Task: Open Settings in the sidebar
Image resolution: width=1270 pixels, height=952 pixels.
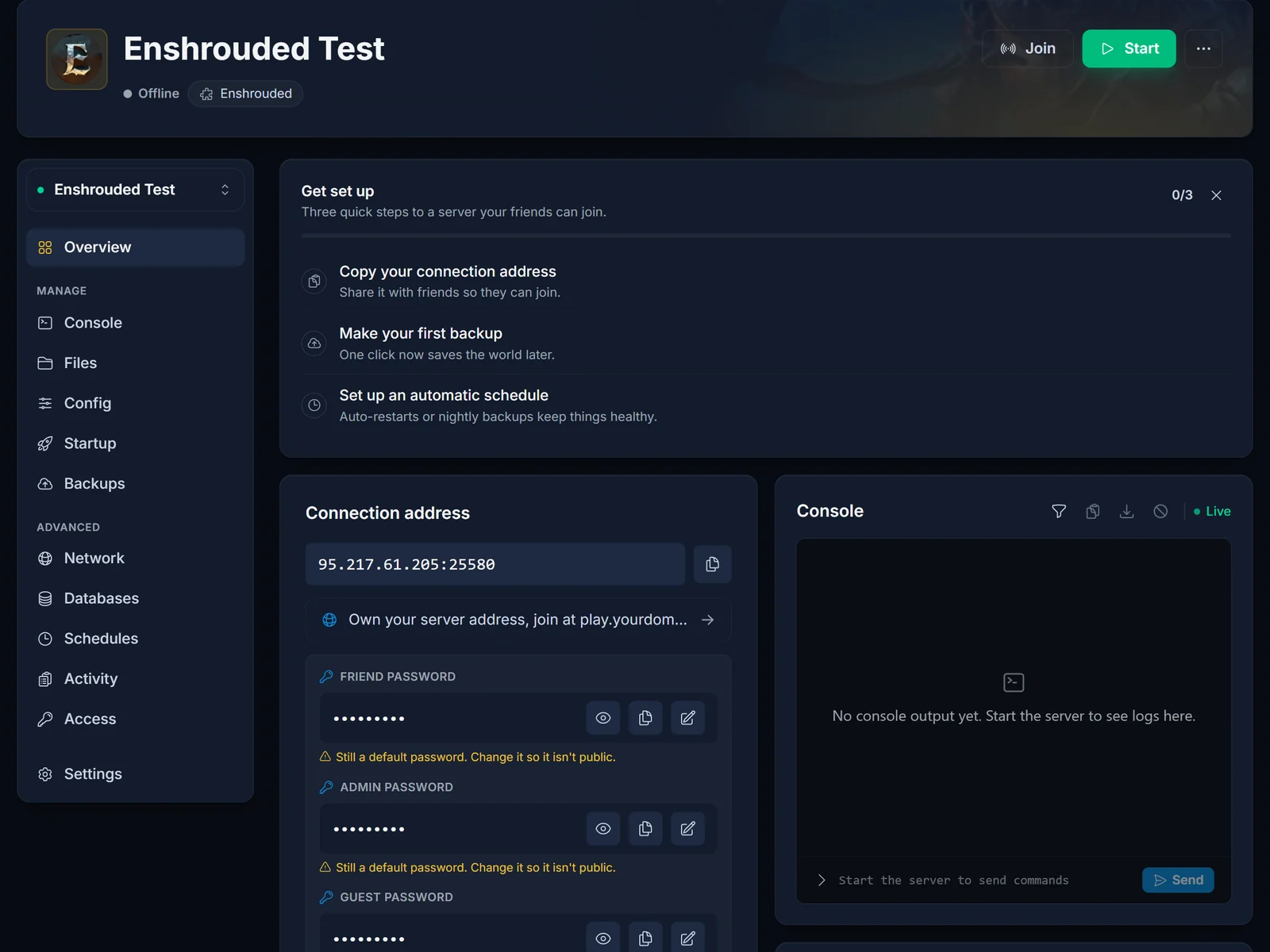Action: [136, 774]
